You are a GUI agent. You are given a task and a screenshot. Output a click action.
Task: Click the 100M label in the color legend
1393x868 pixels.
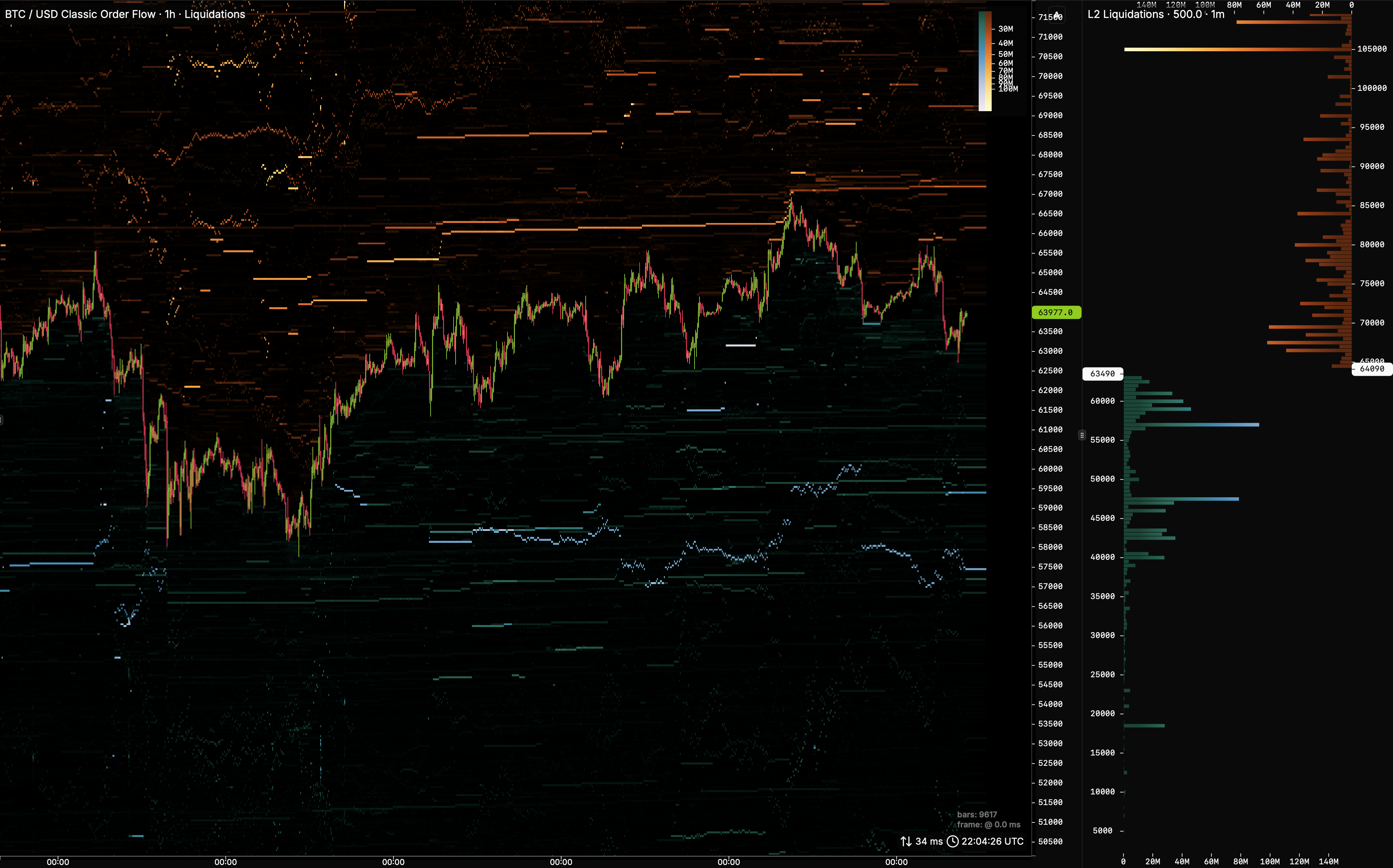(x=1008, y=89)
